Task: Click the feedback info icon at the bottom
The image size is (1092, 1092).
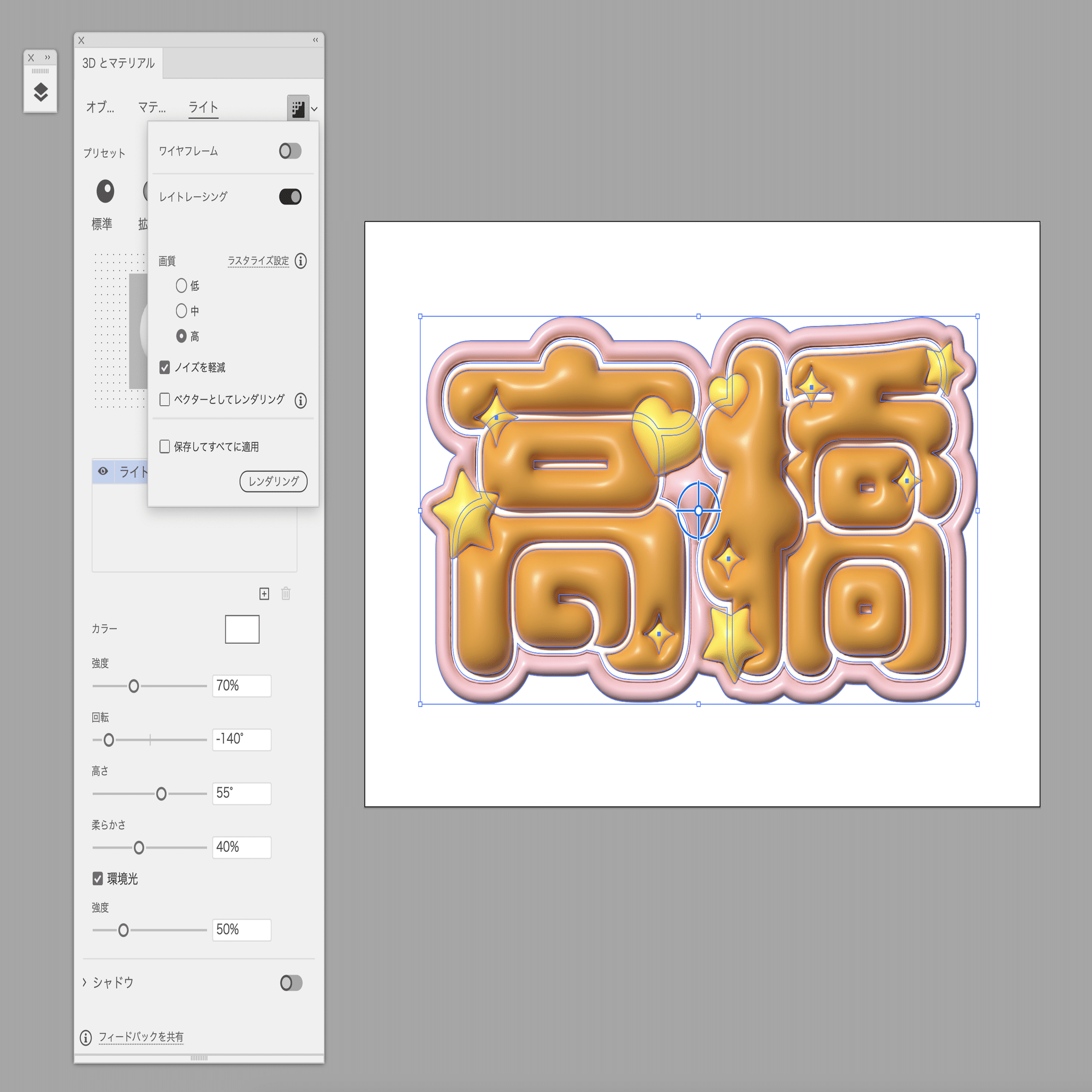Action: pos(86,1037)
